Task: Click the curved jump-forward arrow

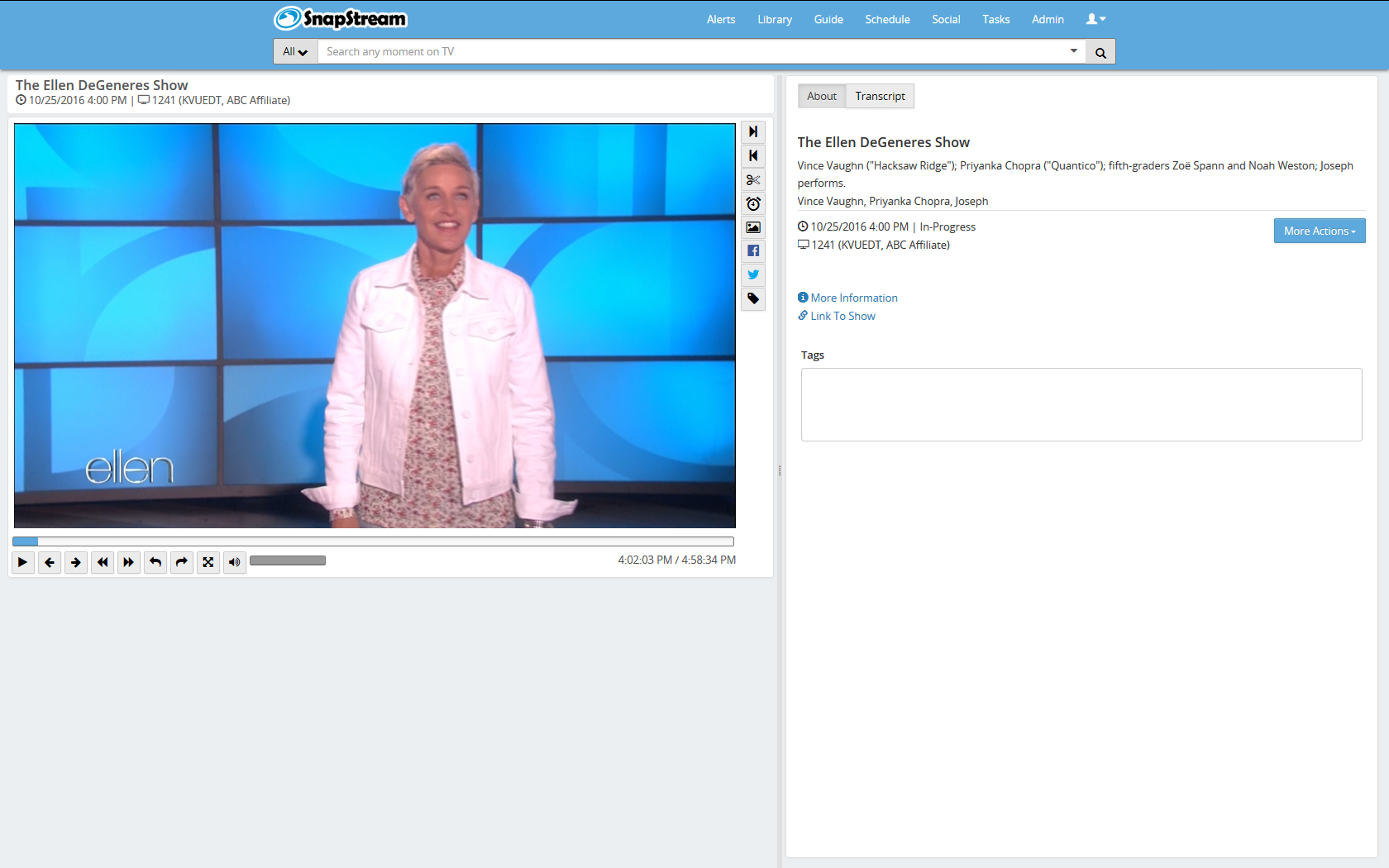Action: tap(182, 562)
